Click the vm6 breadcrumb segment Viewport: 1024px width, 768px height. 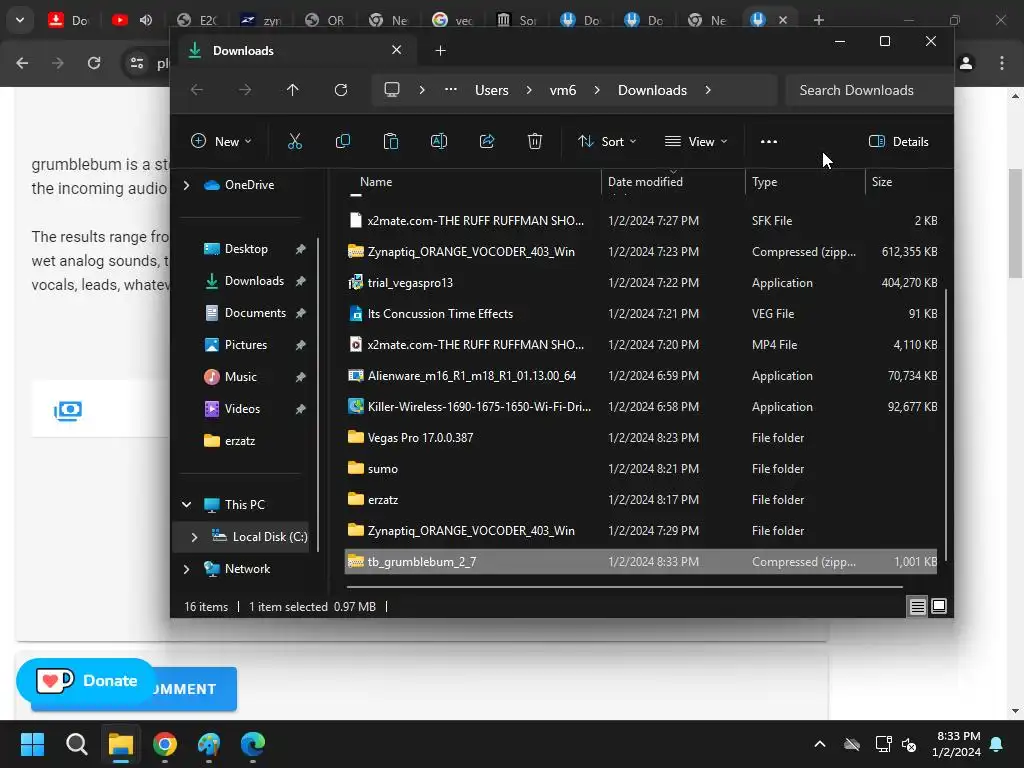click(563, 90)
